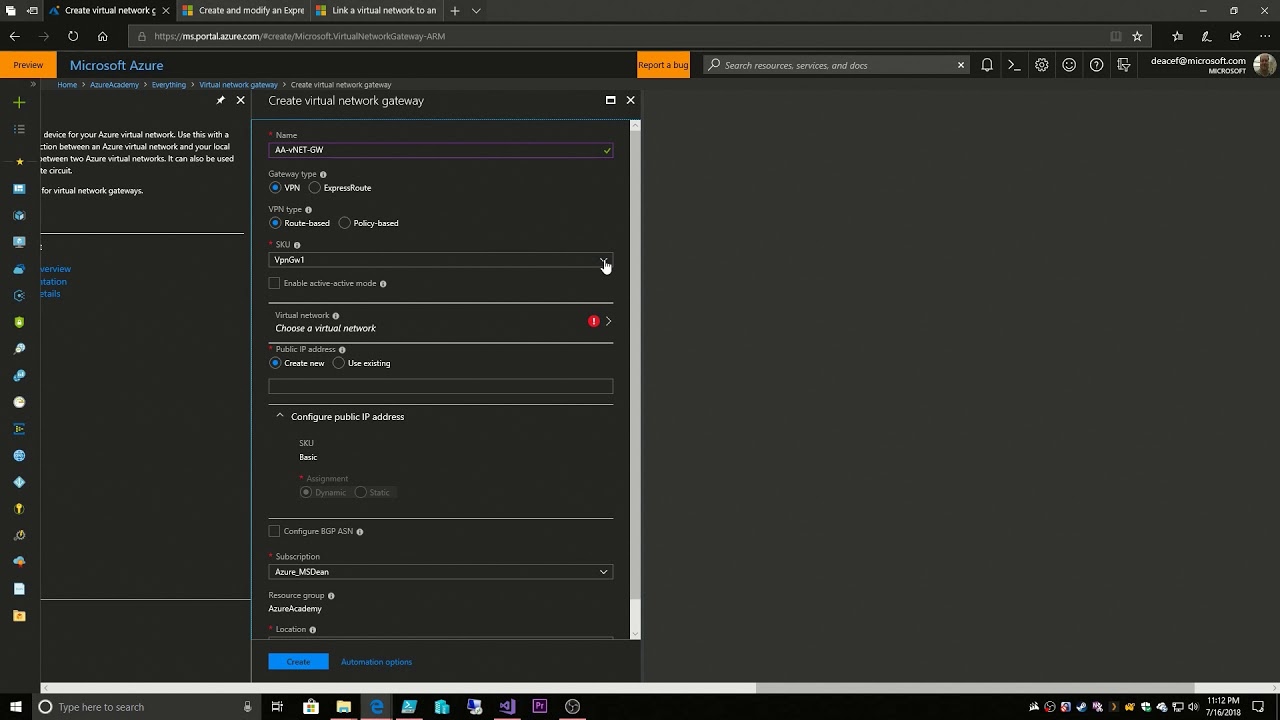The image size is (1280, 720).
Task: Go to Home breadcrumb
Action: 67,85
